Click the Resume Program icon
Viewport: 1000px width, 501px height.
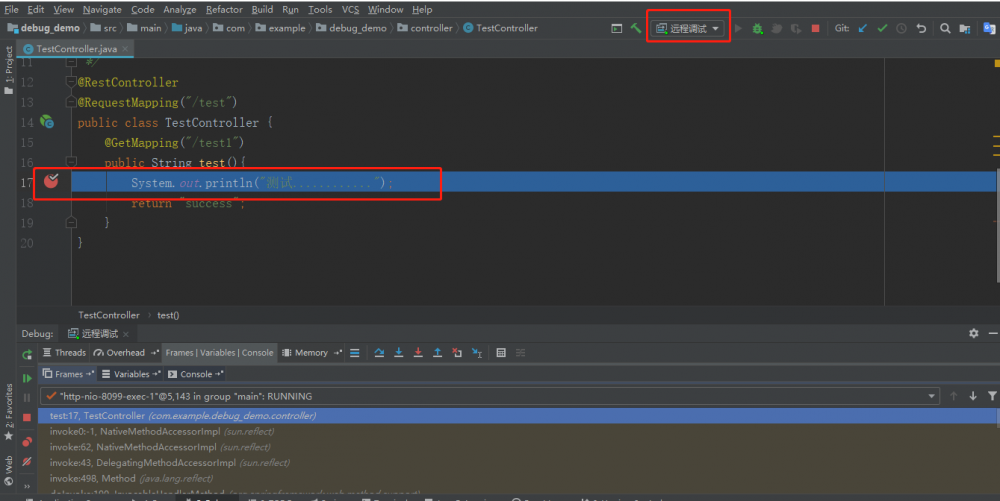(x=27, y=378)
